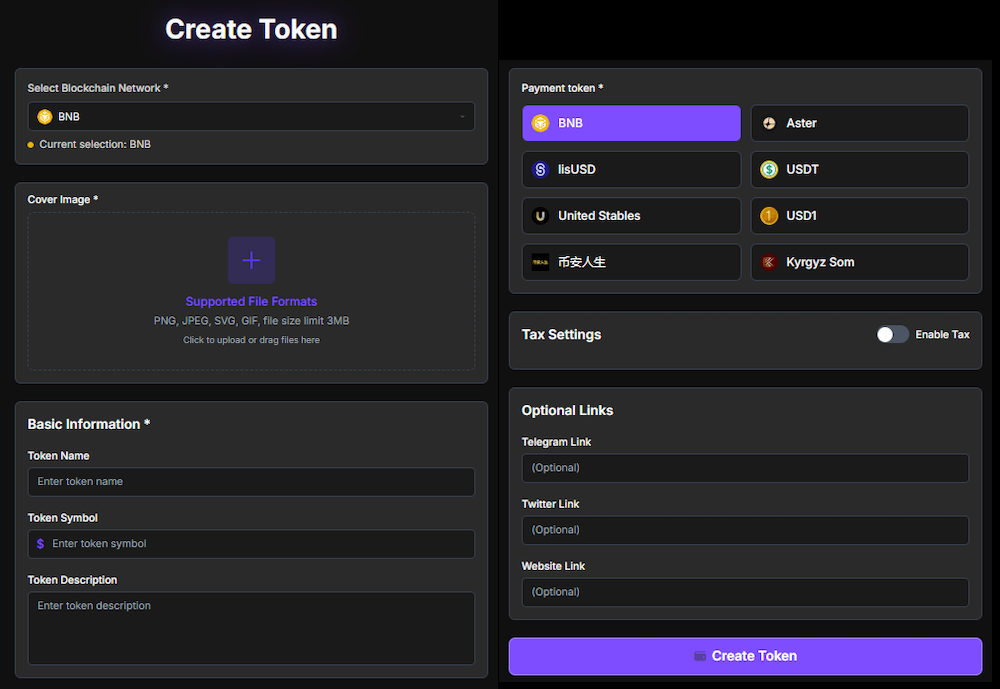Click the dollar sign icon in Token Symbol field
This screenshot has width=1000, height=689.
[39, 544]
